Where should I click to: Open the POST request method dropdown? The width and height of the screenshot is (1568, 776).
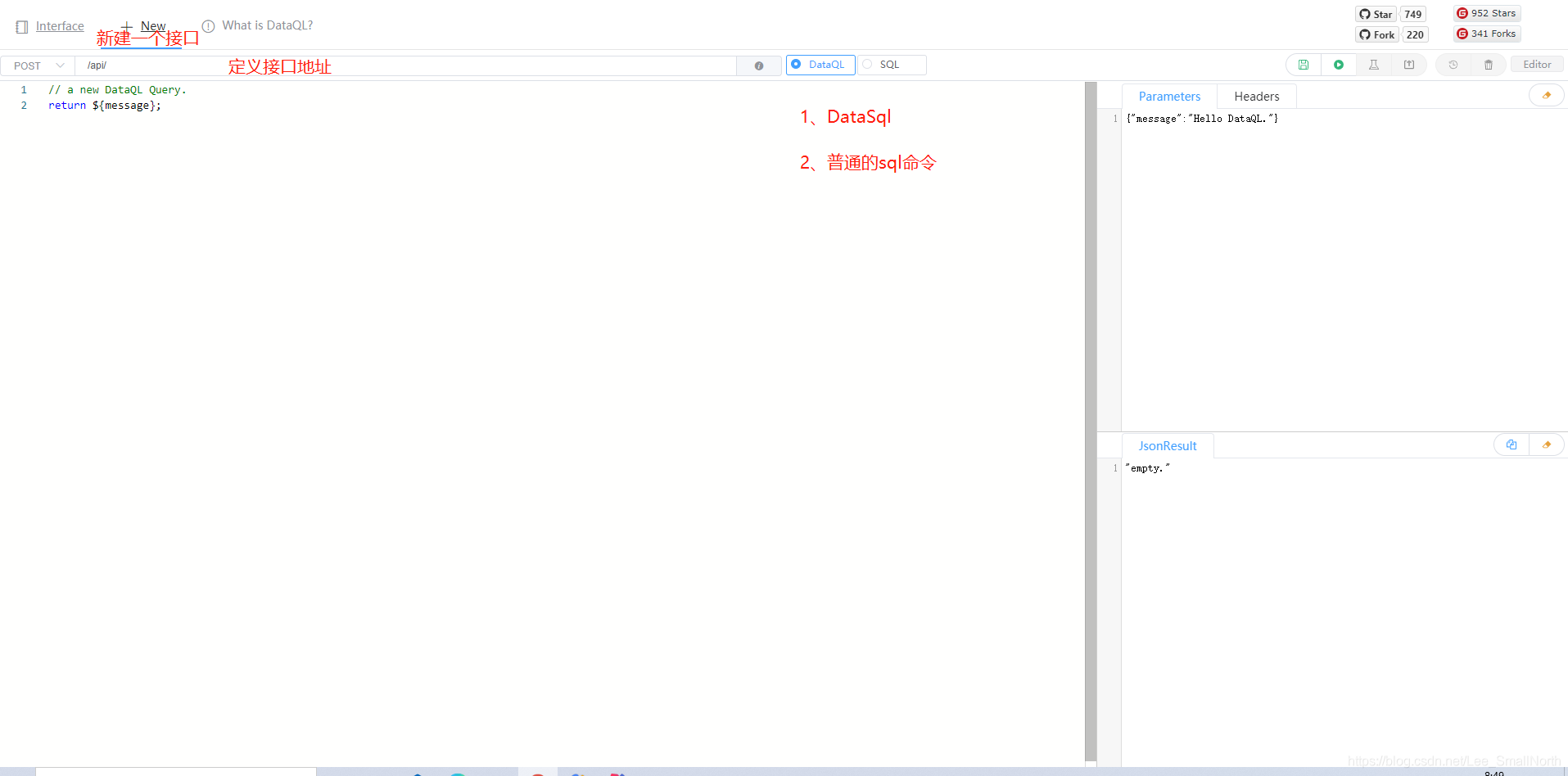coord(37,65)
